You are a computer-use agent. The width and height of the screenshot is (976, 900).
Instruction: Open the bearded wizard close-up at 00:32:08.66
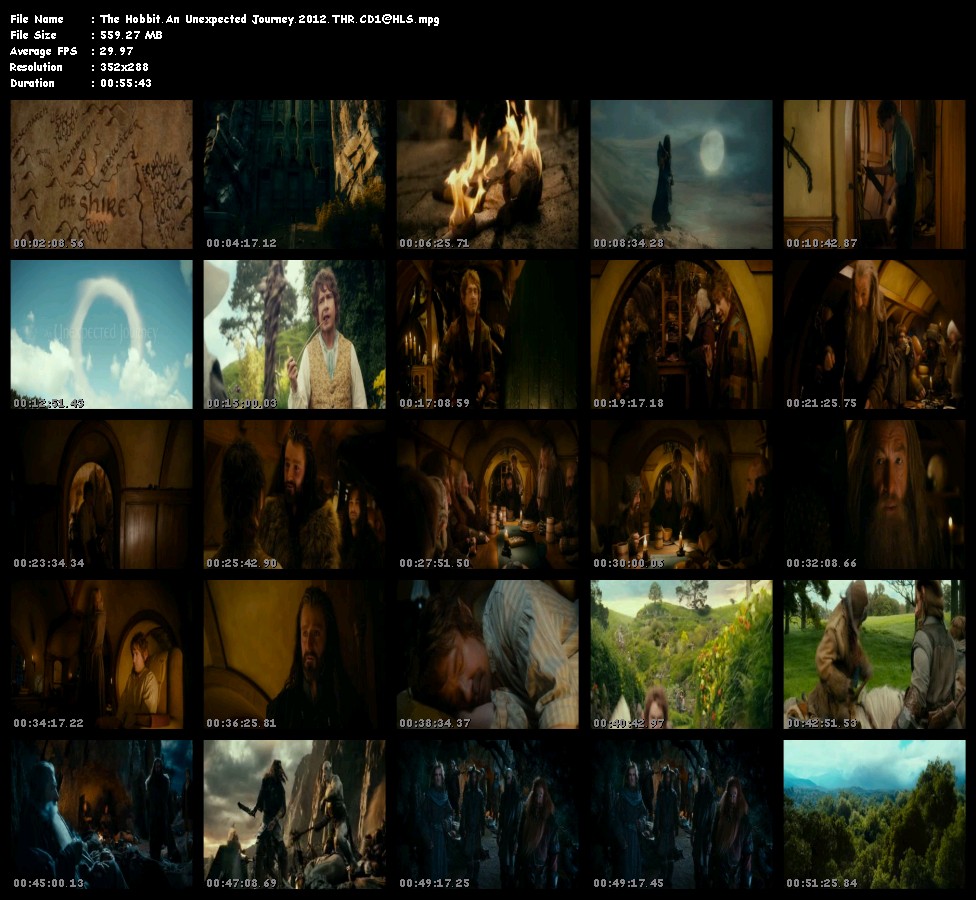874,494
